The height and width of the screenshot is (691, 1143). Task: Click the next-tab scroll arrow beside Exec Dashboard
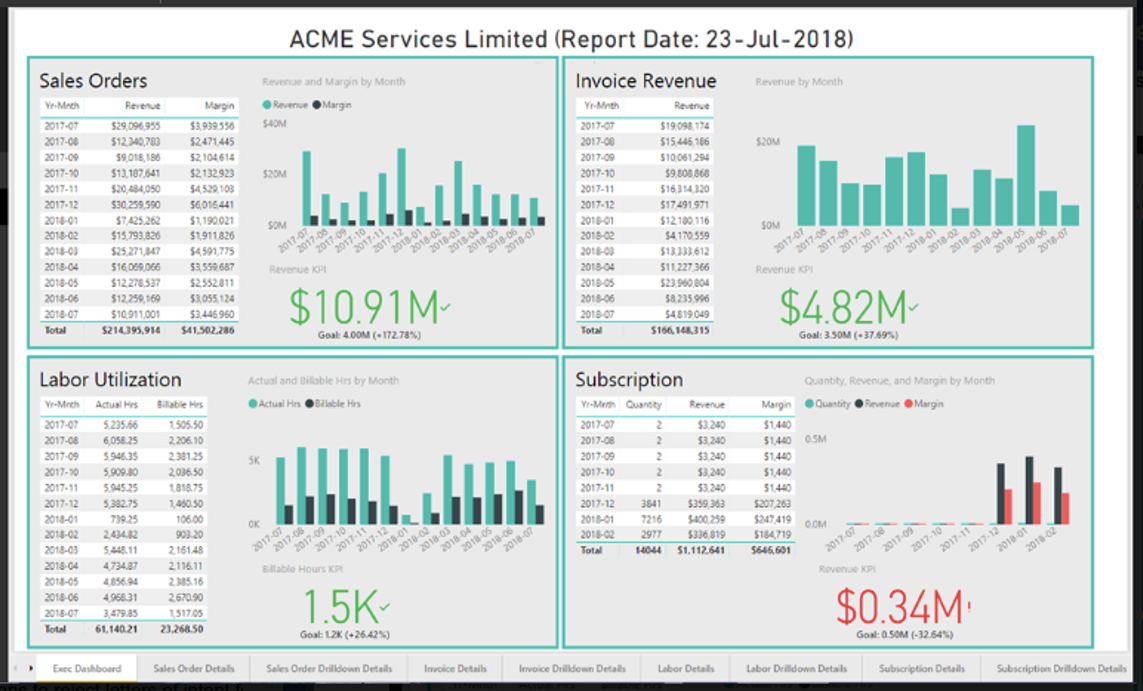tap(31, 668)
